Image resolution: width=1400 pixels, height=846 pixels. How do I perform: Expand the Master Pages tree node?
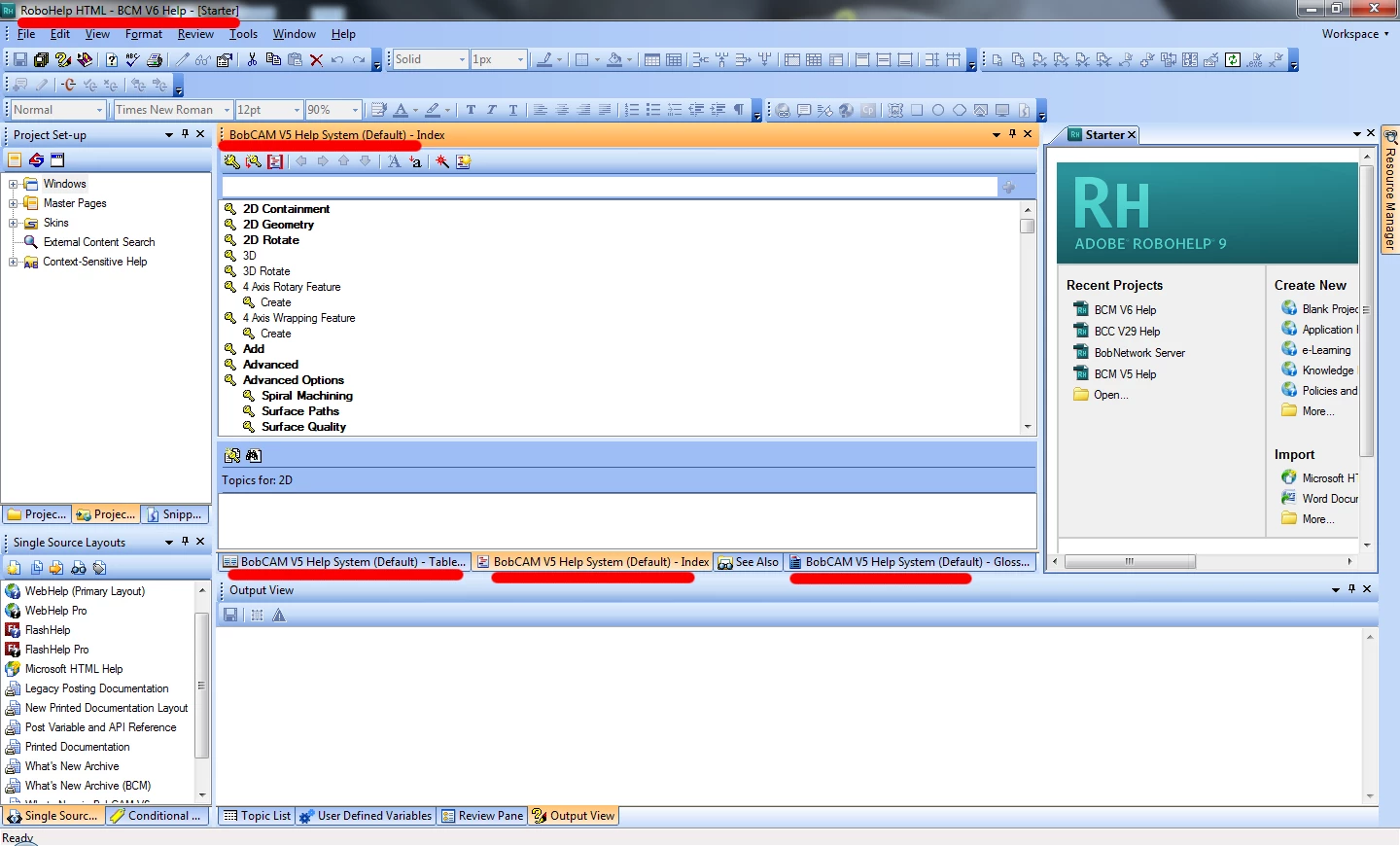(14, 203)
